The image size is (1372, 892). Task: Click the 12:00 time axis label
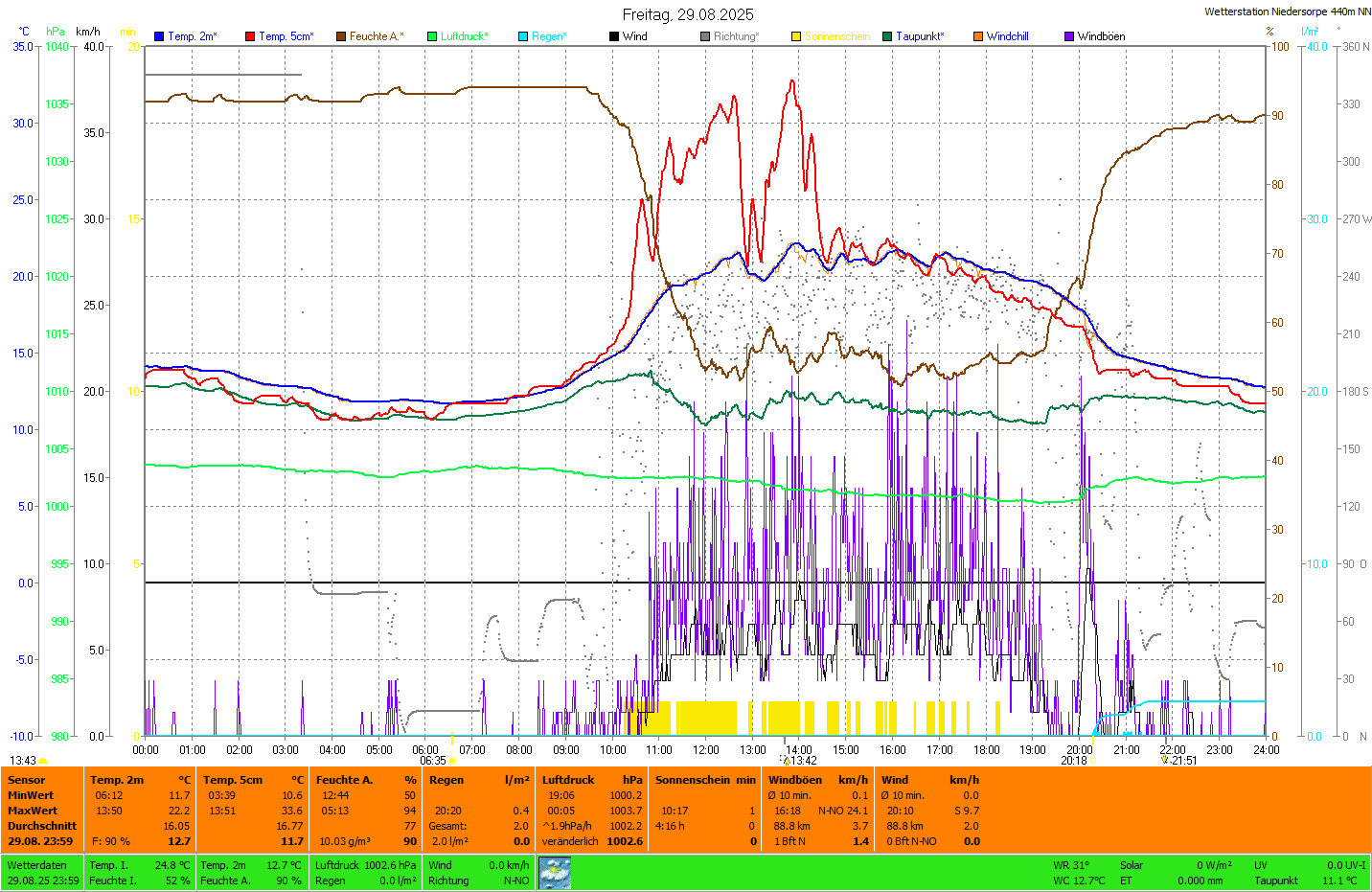[x=706, y=750]
